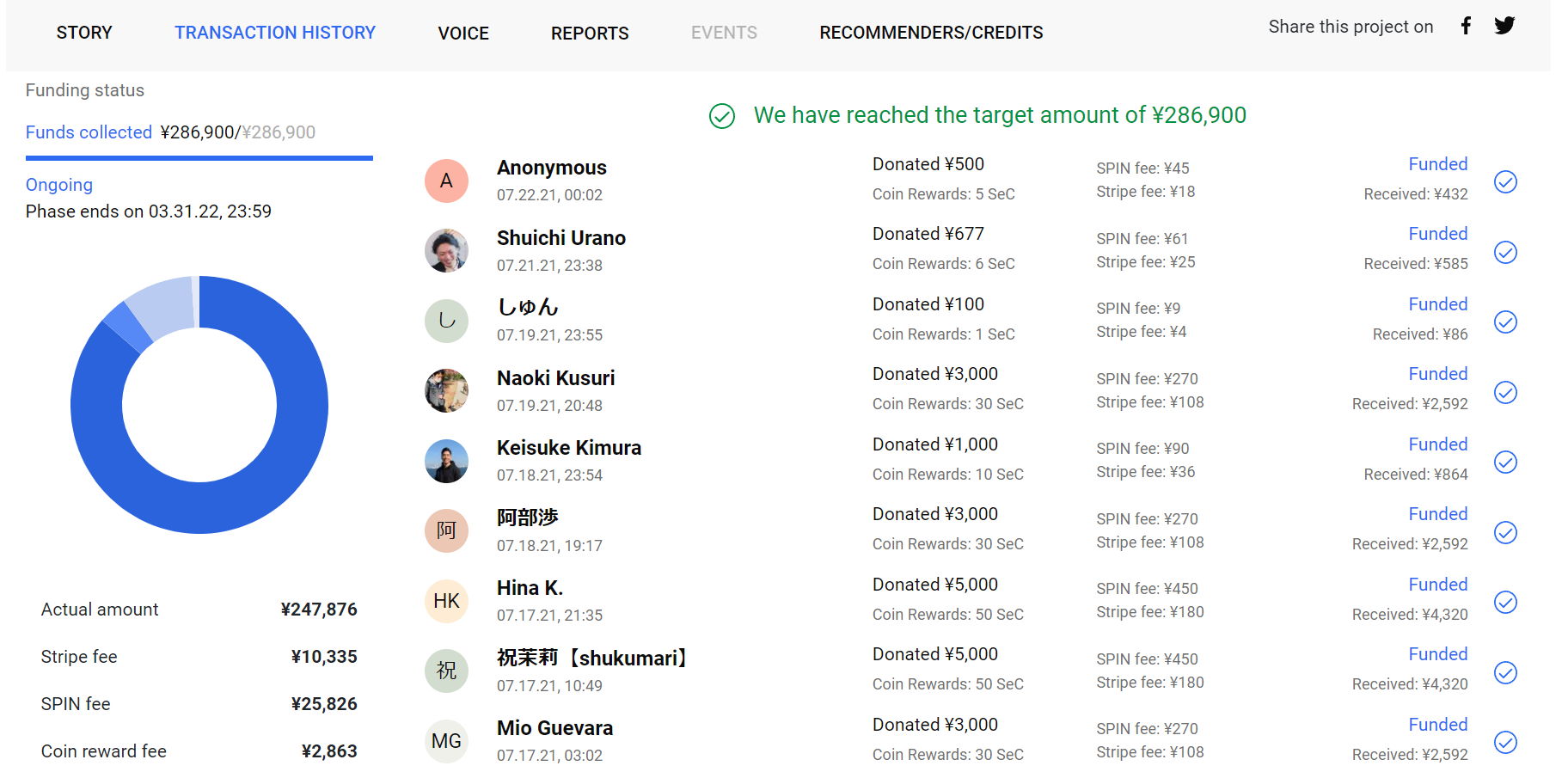The height and width of the screenshot is (772, 1568).
Task: Click funded checkmark for Naoki Kusuri
Action: pos(1505,392)
